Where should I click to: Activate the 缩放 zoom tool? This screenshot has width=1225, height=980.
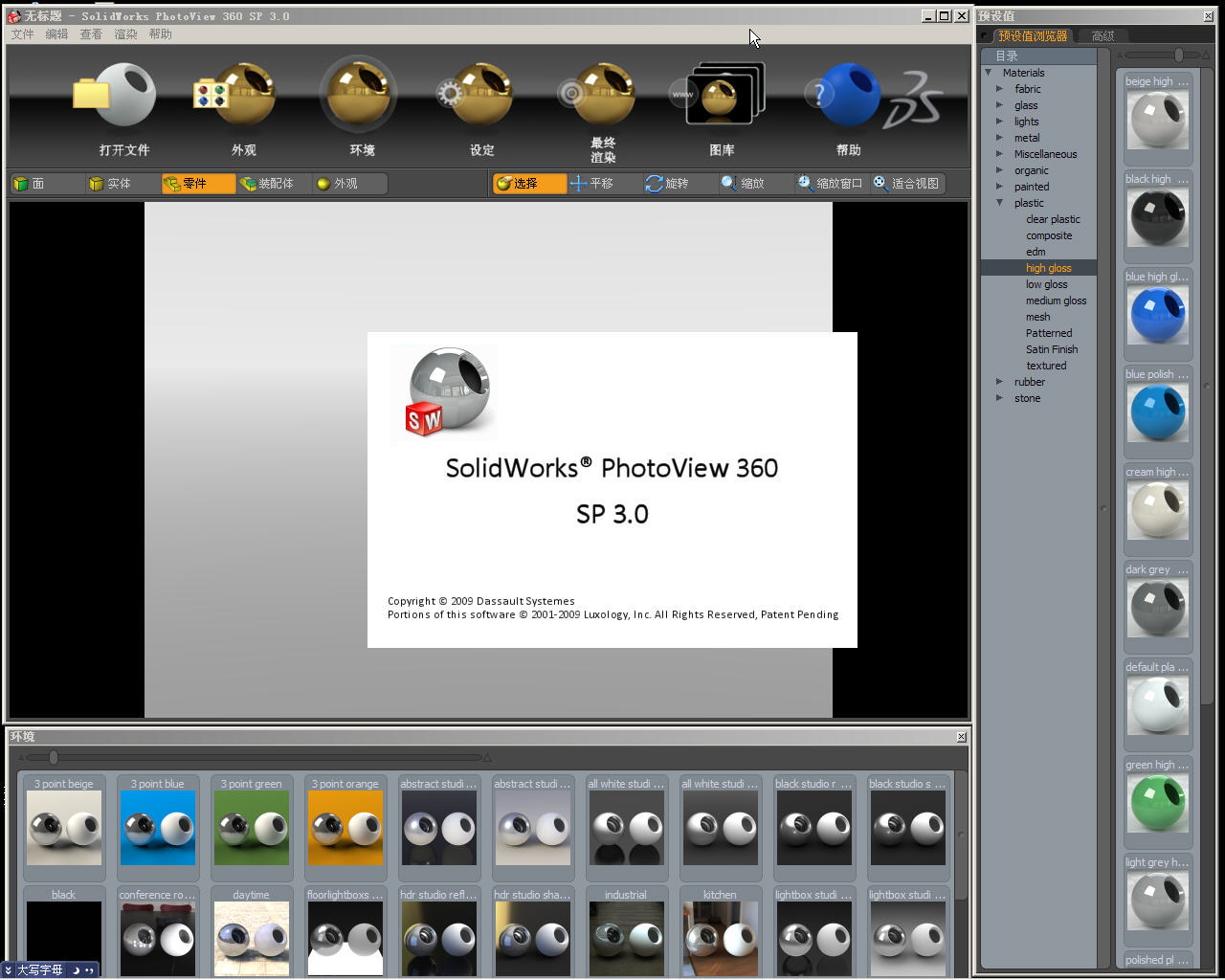756,184
